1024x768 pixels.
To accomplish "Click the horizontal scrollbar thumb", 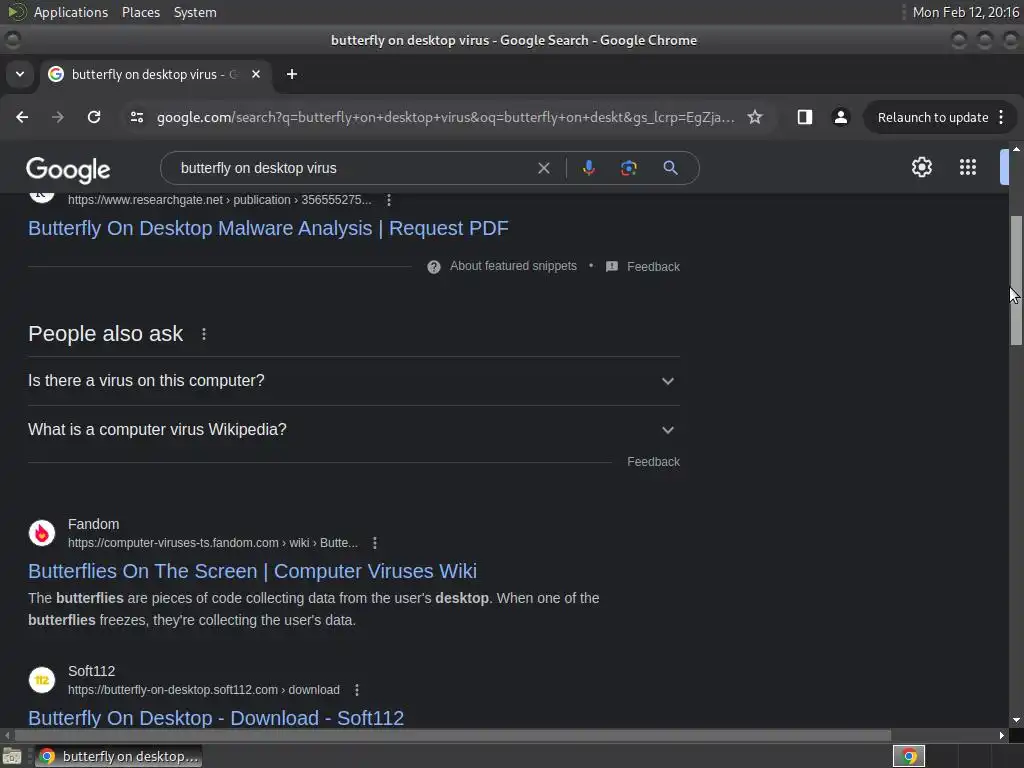I will point(452,735).
